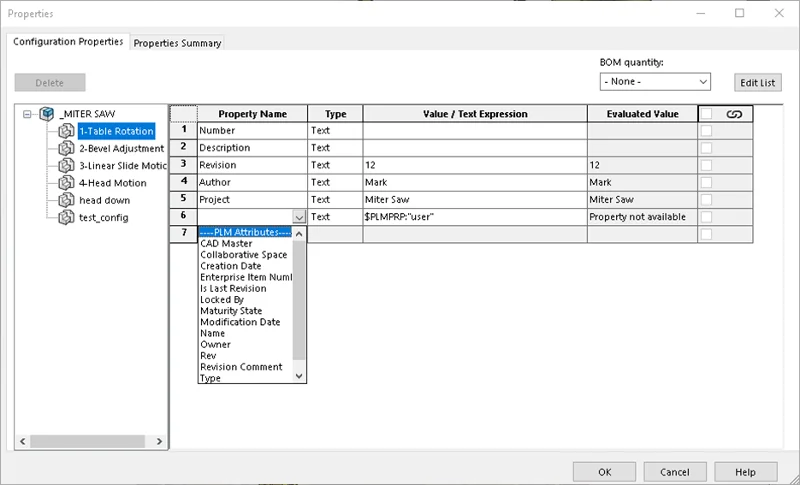Viewport: 800px width, 485px height.
Task: Toggle the header checkbox beside link icon
Action: pyautogui.click(x=707, y=114)
